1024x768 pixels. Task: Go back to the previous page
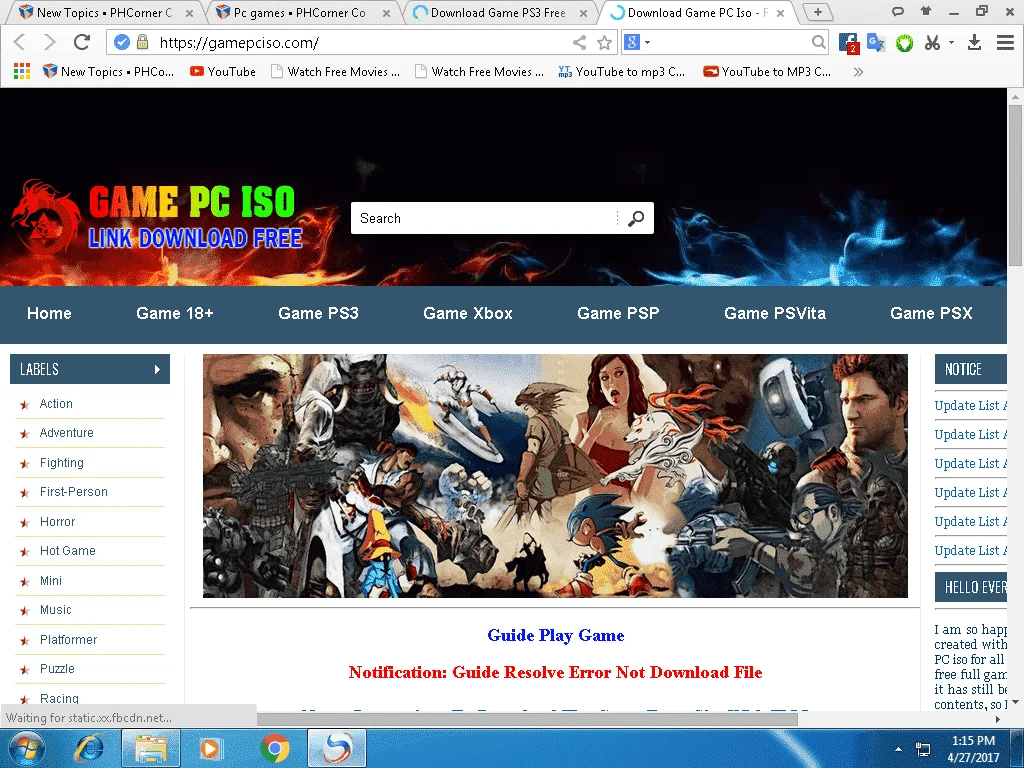pos(20,42)
